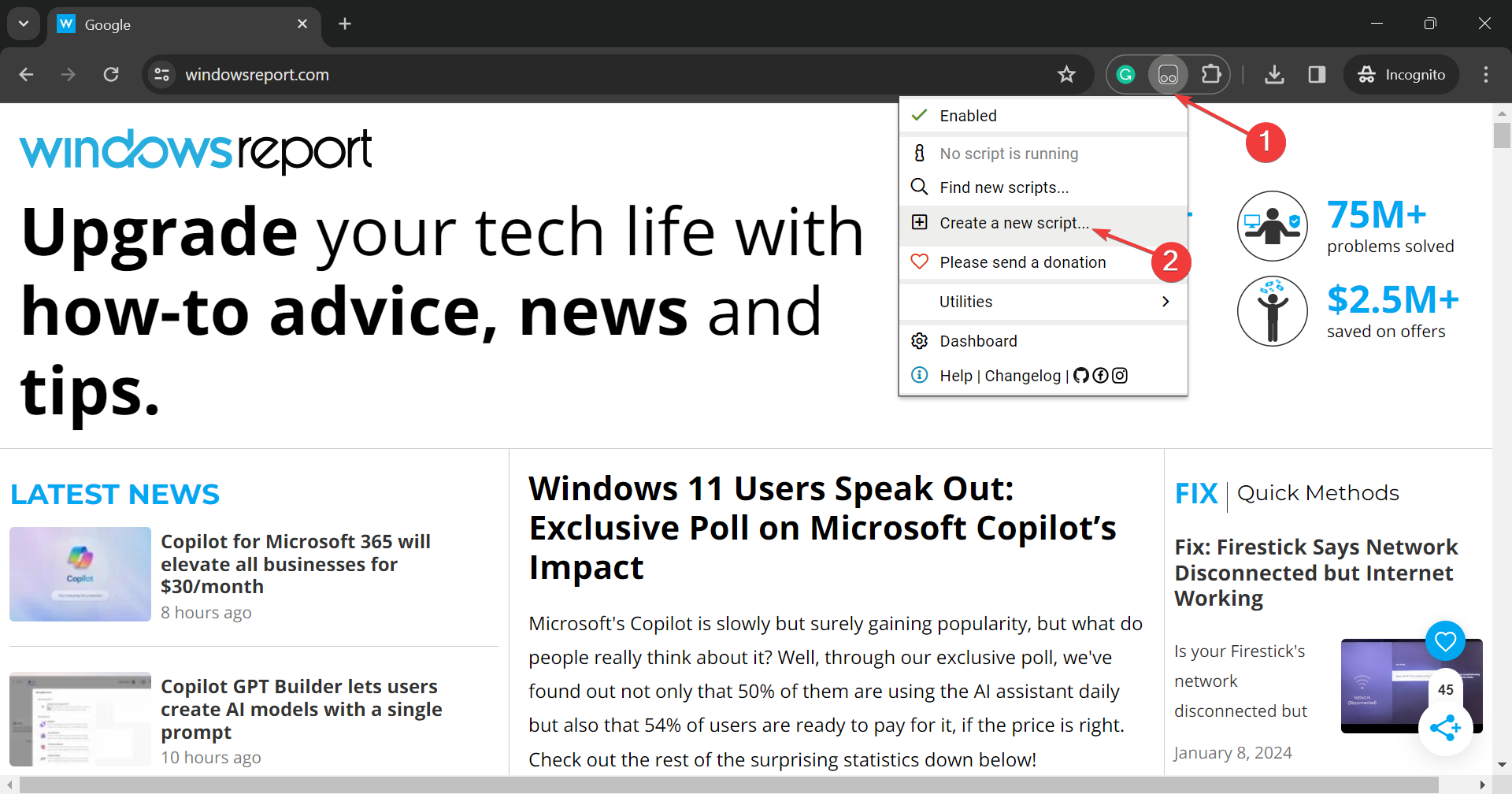Close the Google tab
Screen dimensions: 1512x794
pyautogui.click(x=302, y=24)
